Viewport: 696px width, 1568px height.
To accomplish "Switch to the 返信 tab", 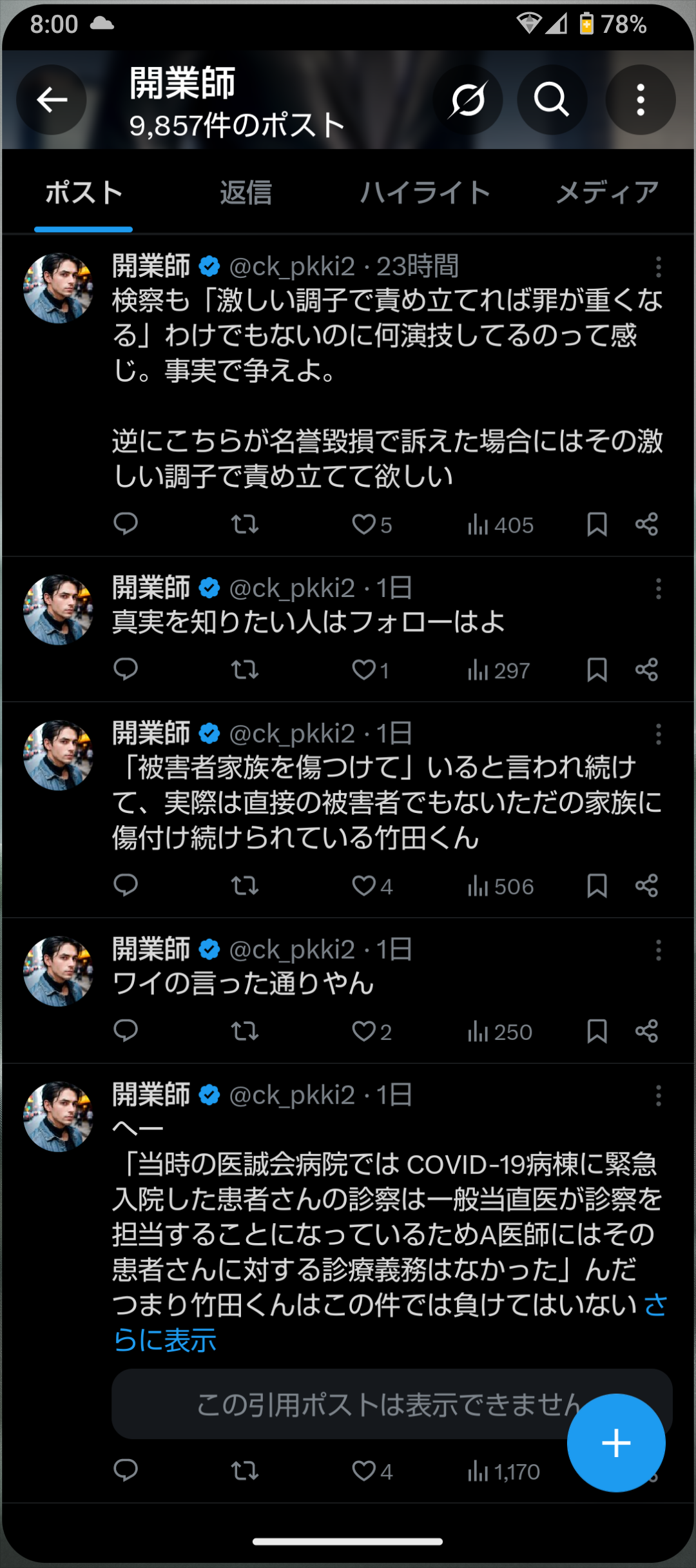I will 246,193.
